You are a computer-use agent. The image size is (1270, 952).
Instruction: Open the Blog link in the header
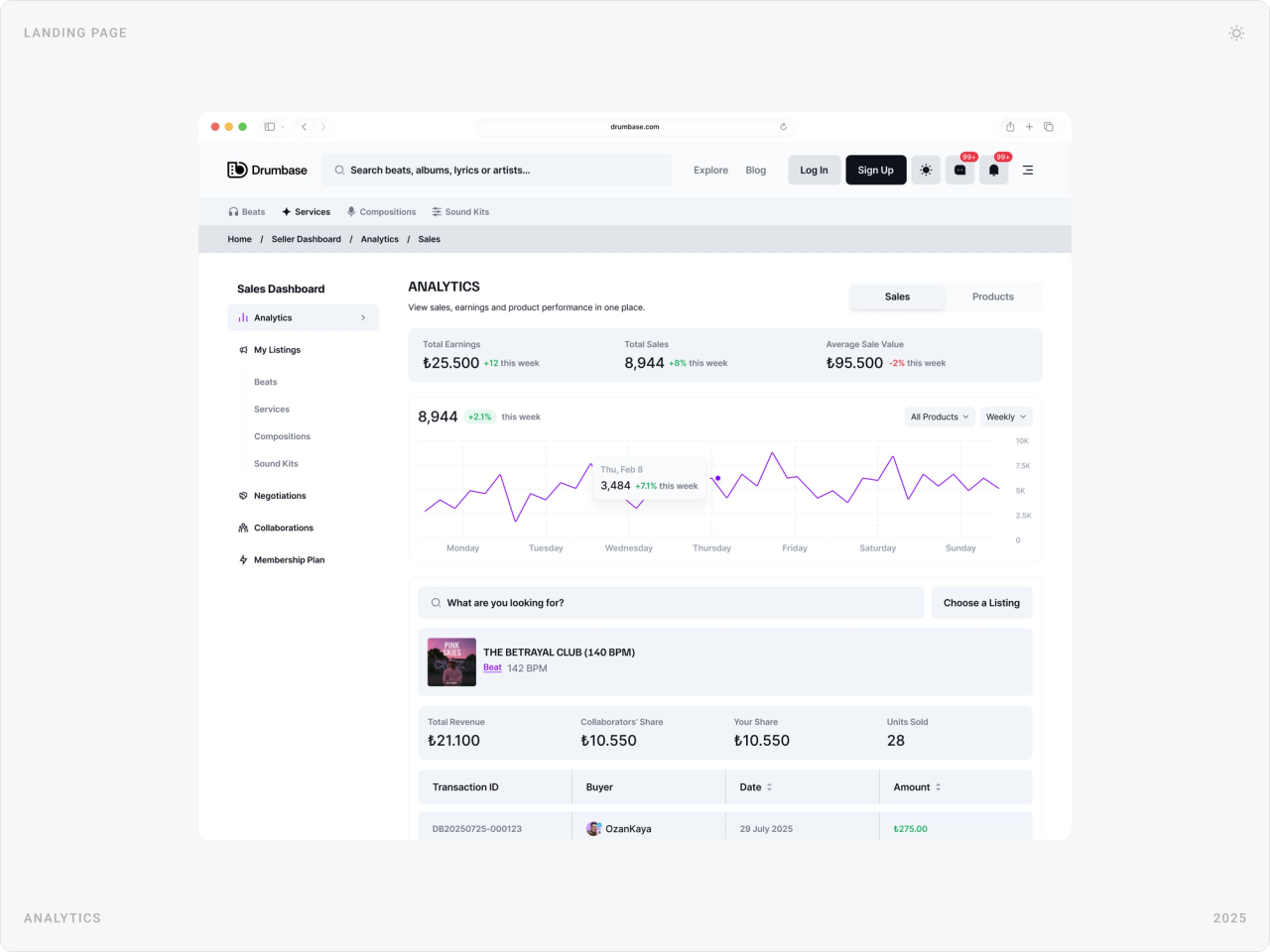click(756, 171)
